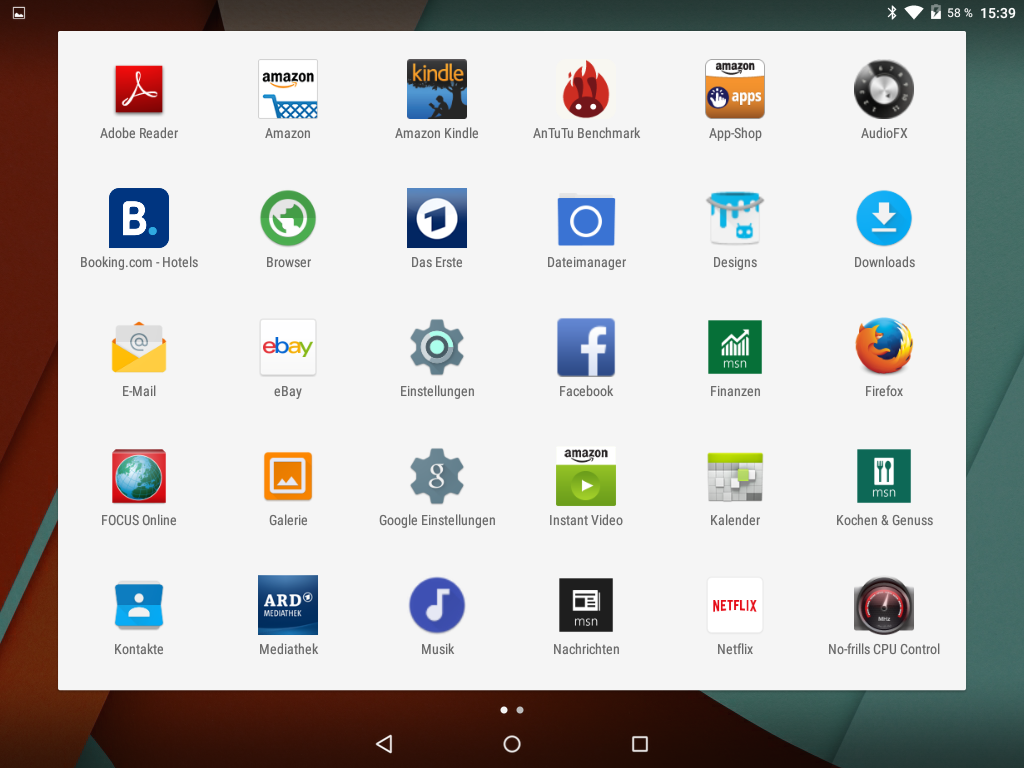Open Dateimanager file manager
This screenshot has width=1024, height=768.
click(x=586, y=219)
